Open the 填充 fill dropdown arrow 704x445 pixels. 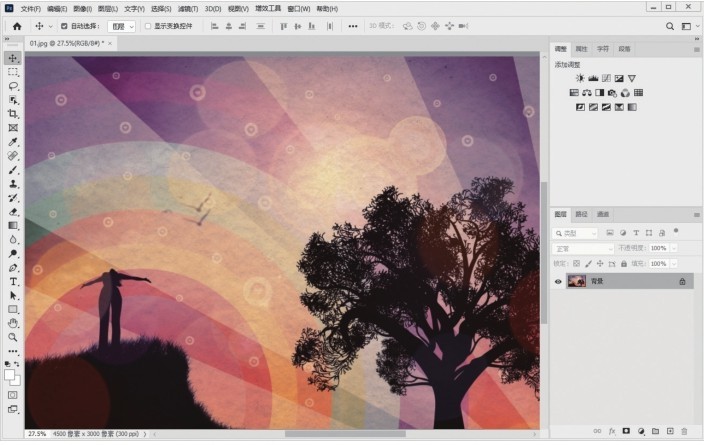(673, 264)
